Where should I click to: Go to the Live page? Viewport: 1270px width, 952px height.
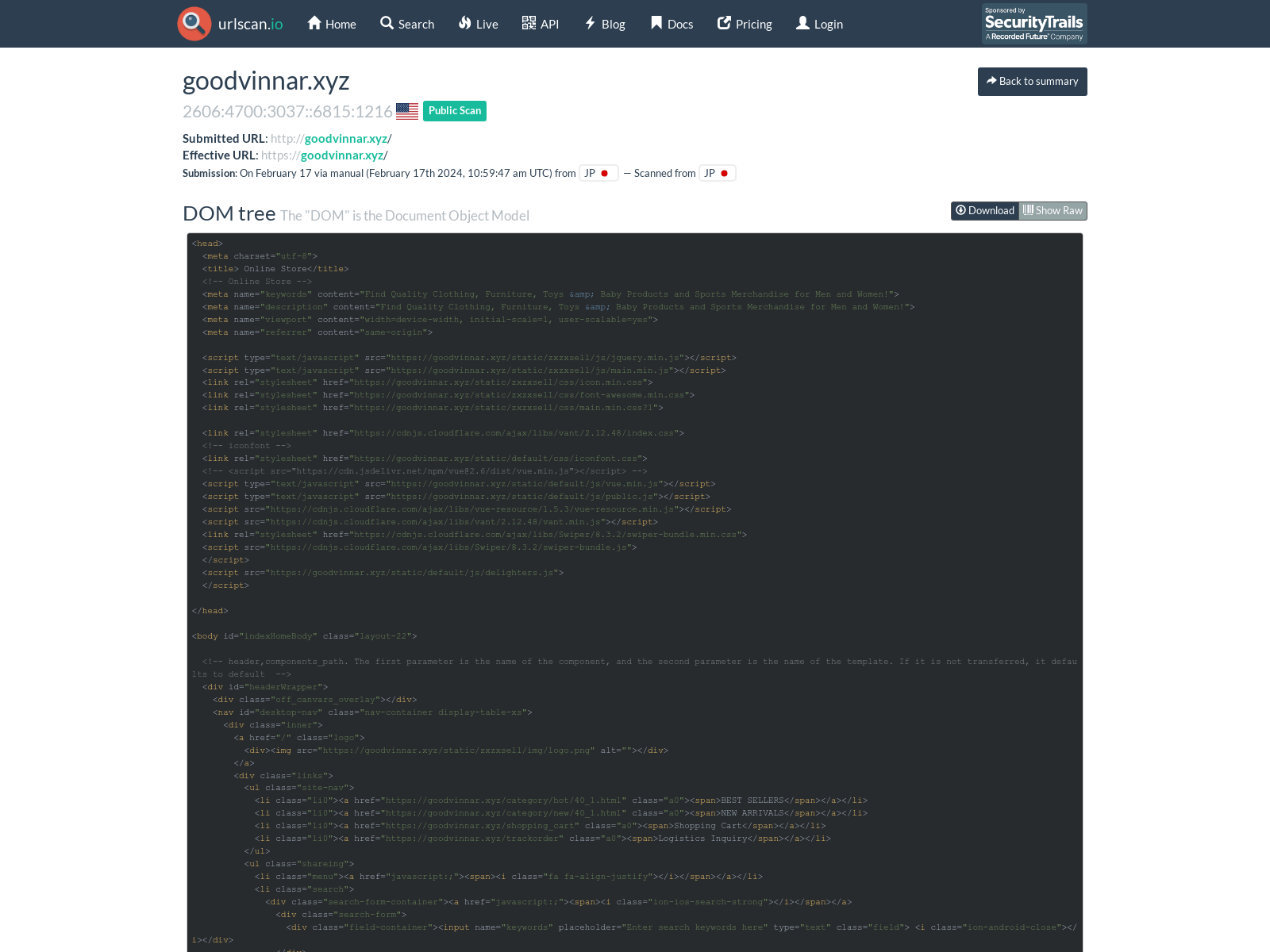(479, 24)
